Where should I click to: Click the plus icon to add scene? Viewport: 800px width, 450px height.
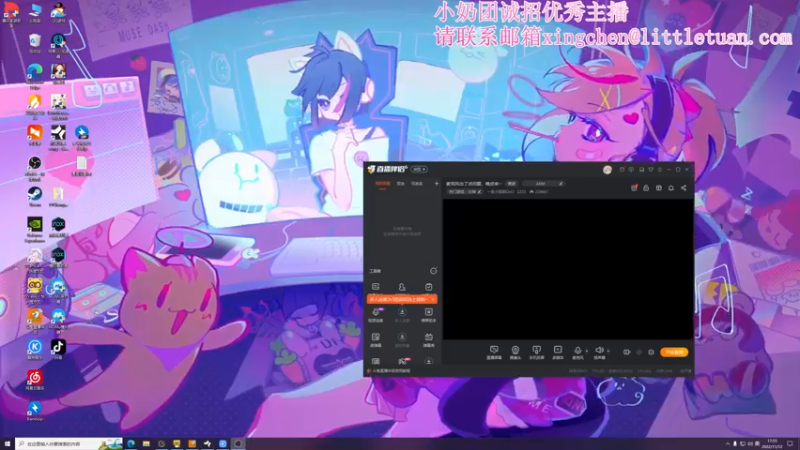pyautogui.click(x=436, y=184)
